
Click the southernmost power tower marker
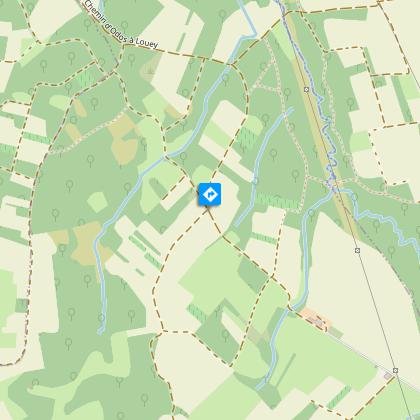[x=395, y=370]
